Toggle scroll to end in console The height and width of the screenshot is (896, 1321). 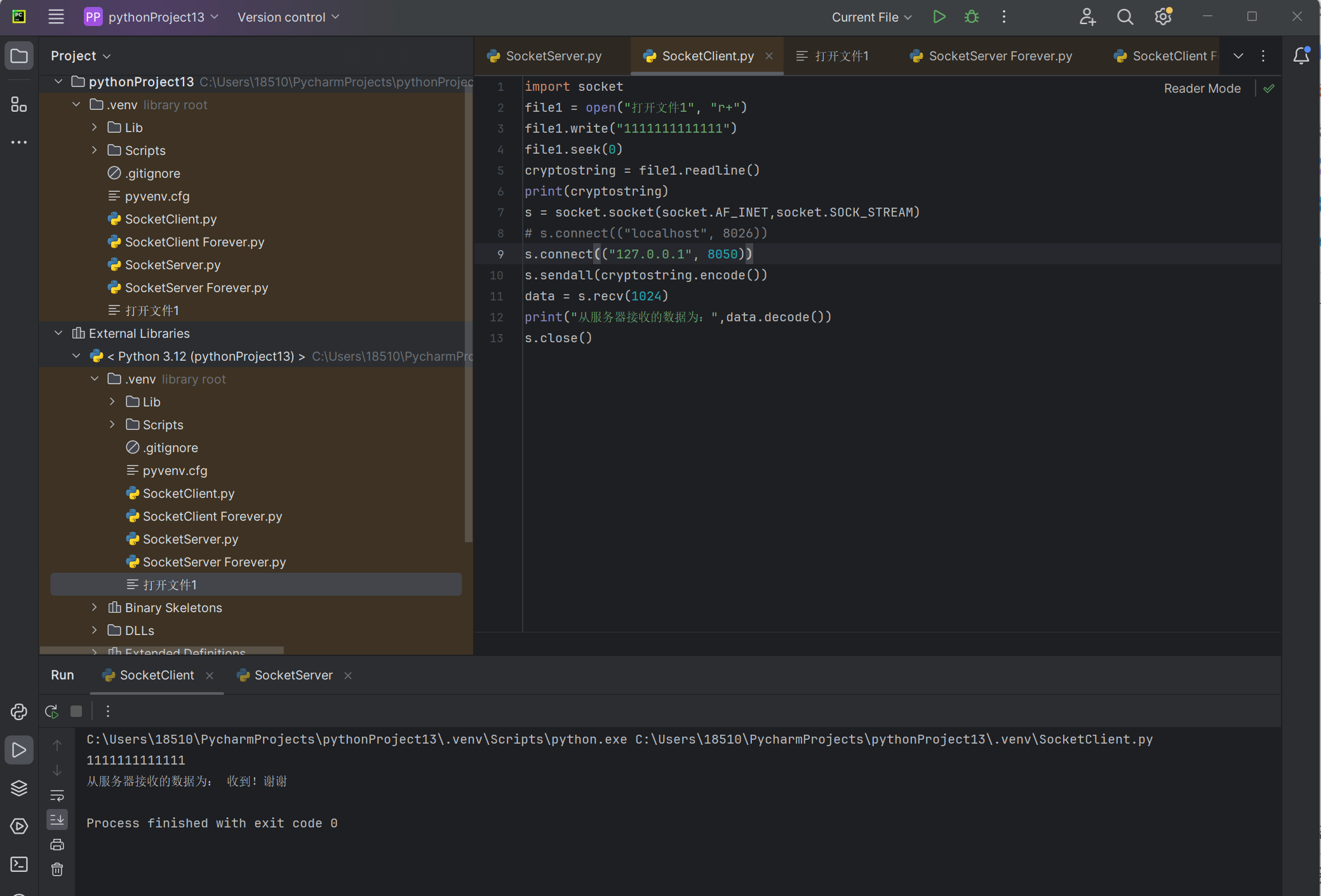(x=57, y=820)
